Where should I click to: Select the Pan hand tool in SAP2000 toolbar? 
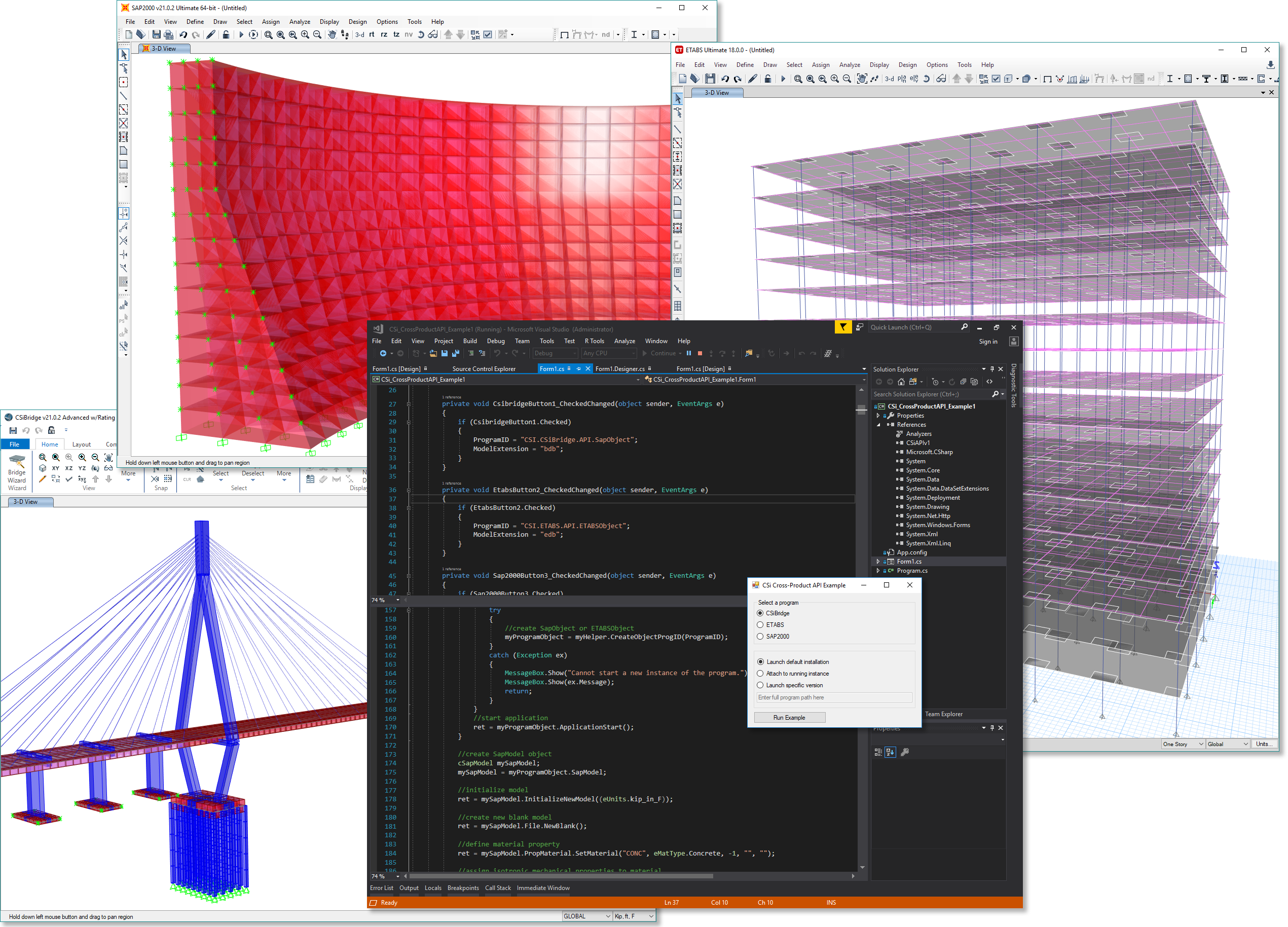coord(332,34)
